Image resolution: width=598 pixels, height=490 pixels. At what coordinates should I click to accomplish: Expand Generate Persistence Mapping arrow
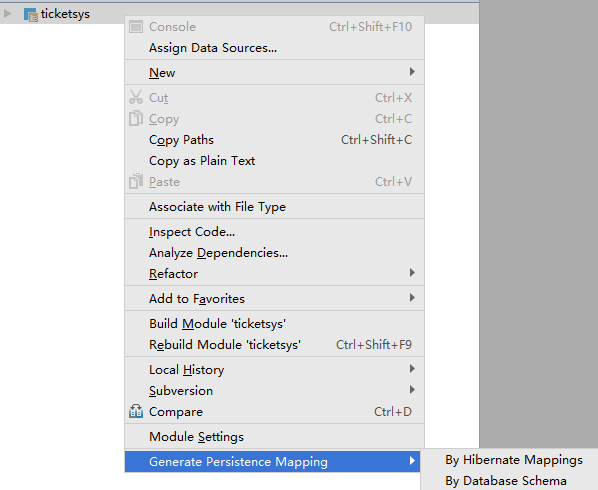(x=412, y=461)
